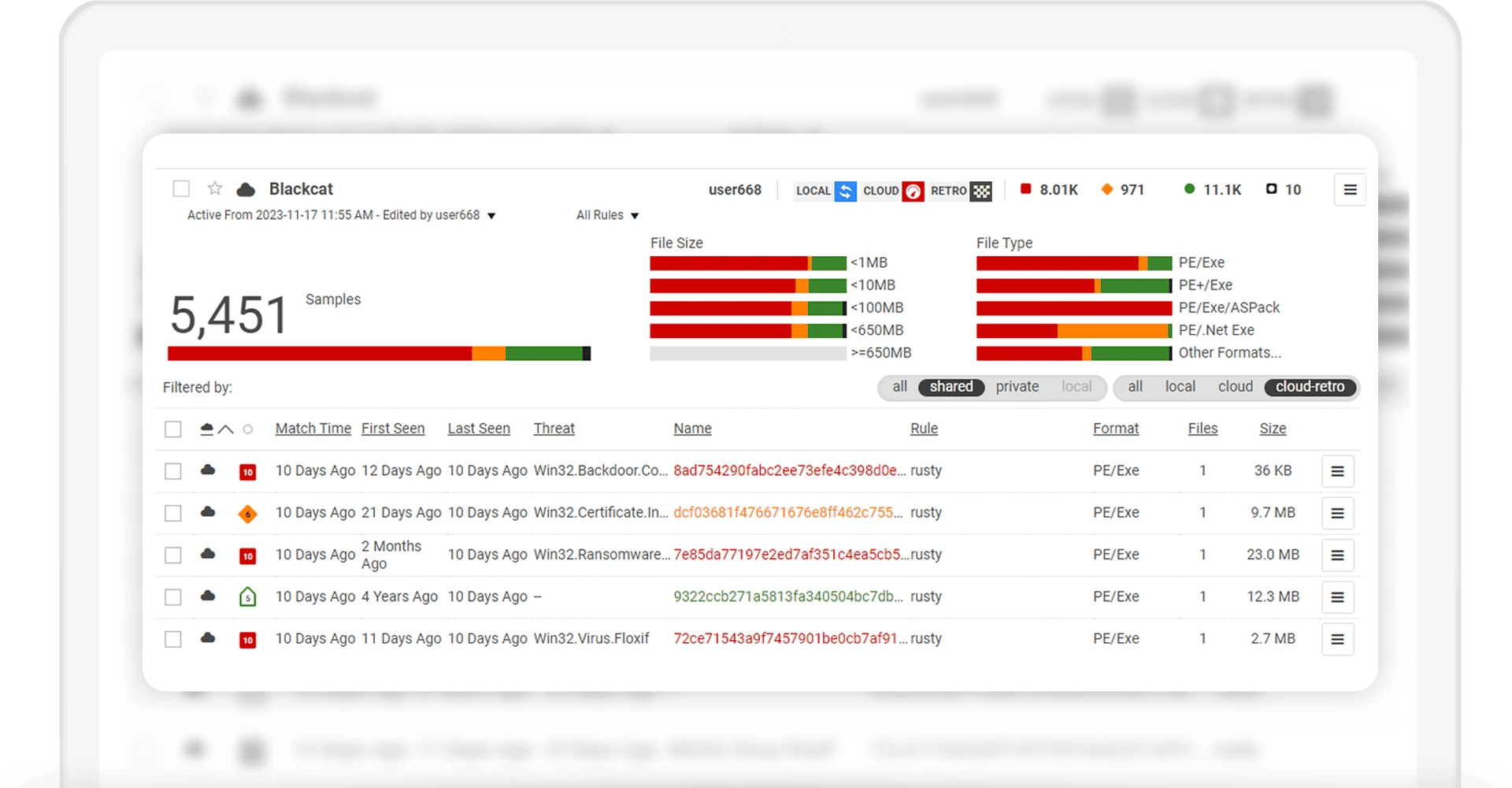Viewport: 1512px width, 788px height.
Task: Click the cloud icon beside Blackcat title
Action: tap(246, 189)
